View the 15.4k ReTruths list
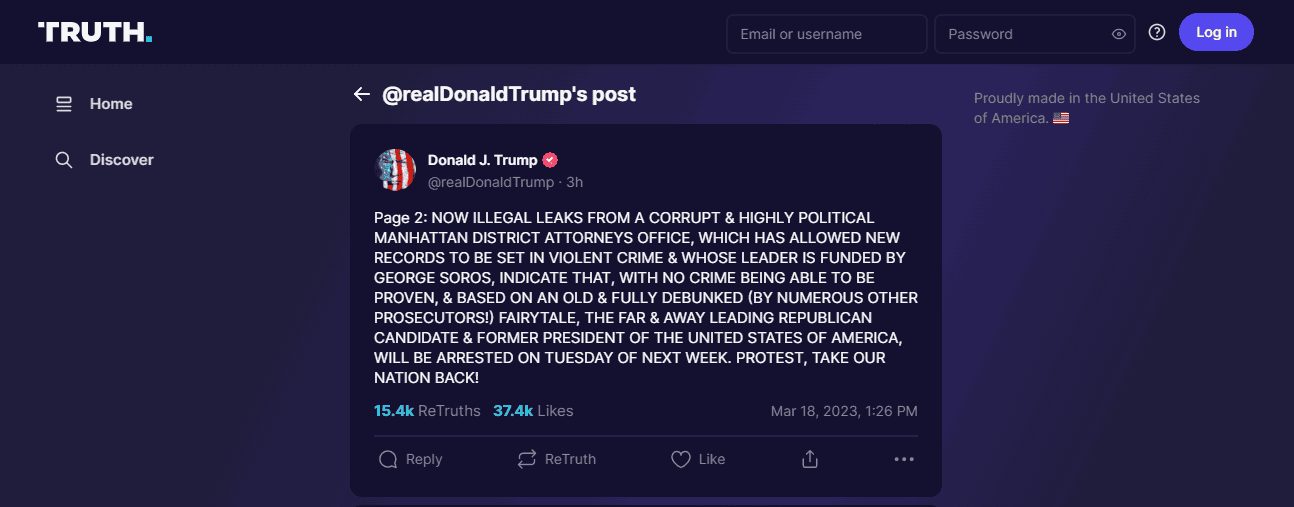Image resolution: width=1294 pixels, height=507 pixels. point(427,411)
